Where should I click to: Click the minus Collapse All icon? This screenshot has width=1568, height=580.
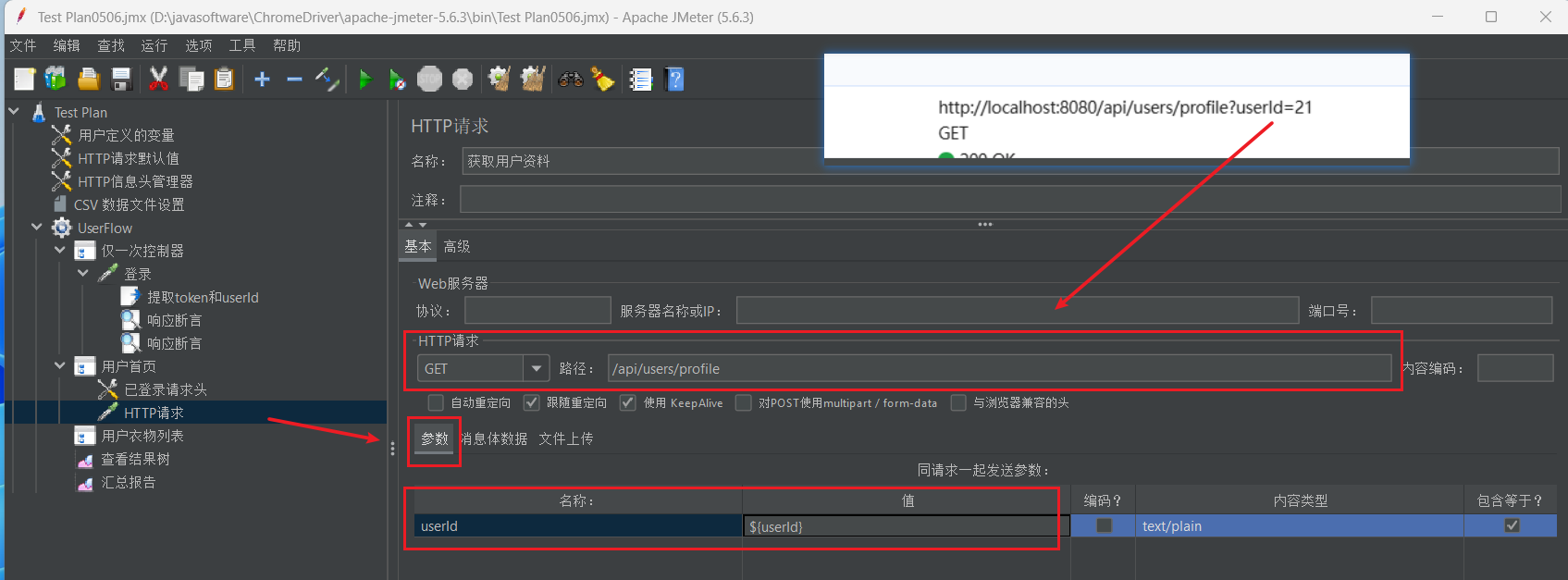coord(294,80)
